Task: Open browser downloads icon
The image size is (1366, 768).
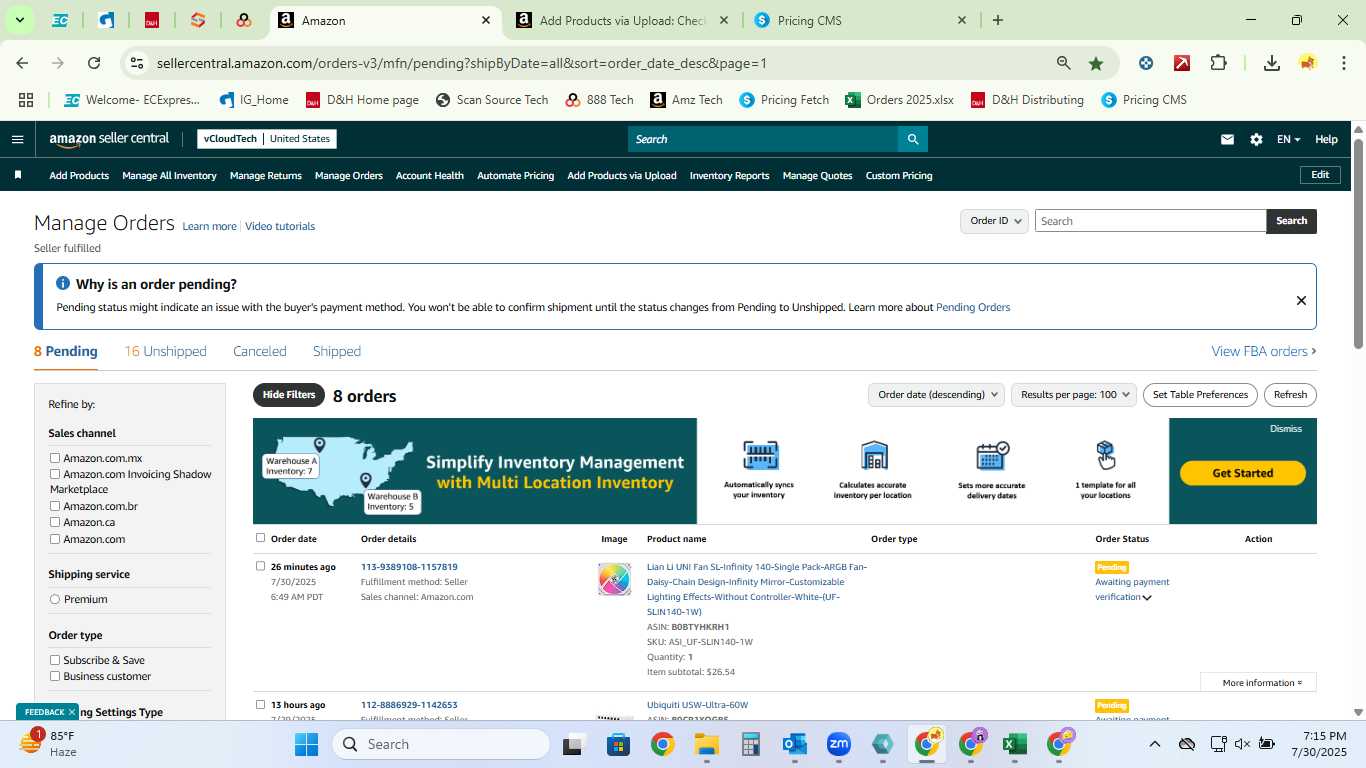Action: [x=1272, y=63]
